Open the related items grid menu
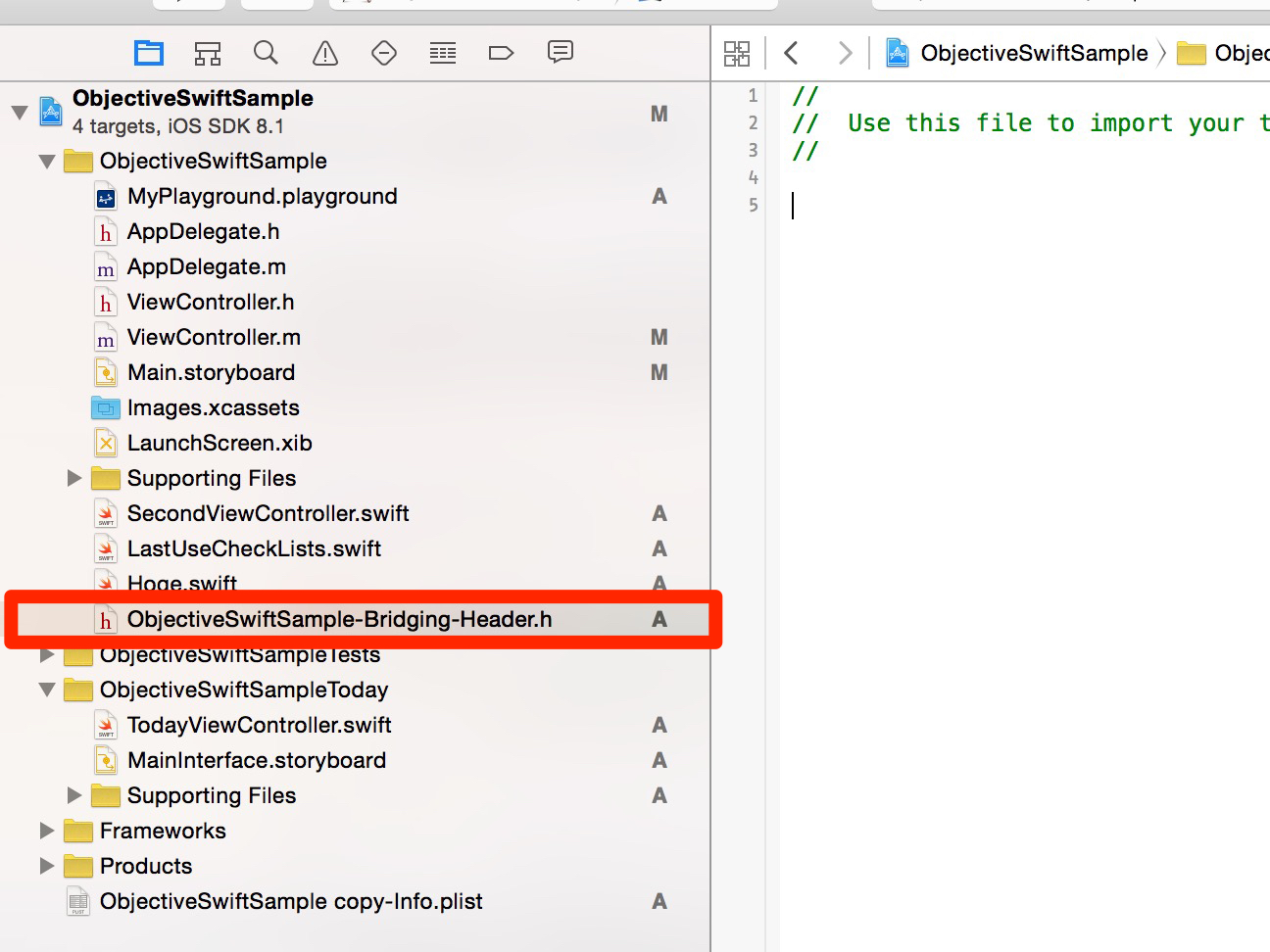The height and width of the screenshot is (952, 1270). [737, 53]
